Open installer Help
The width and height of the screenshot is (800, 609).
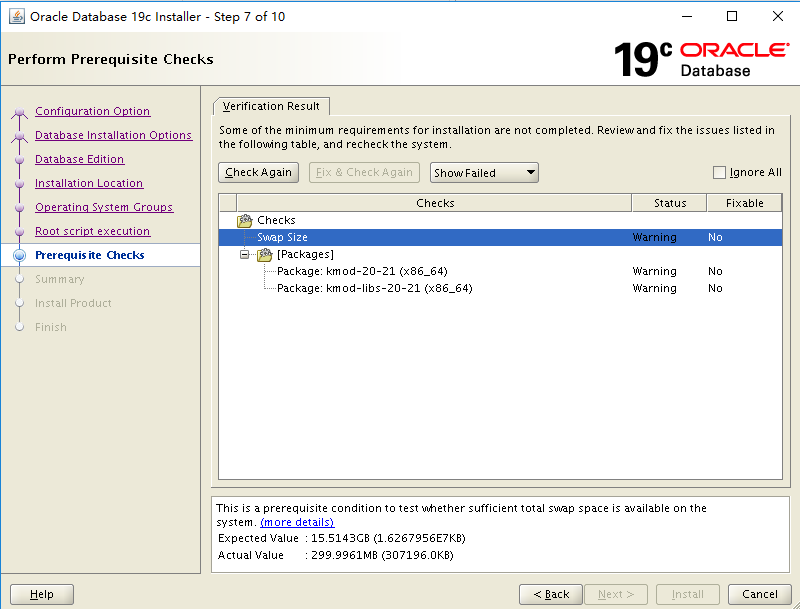pos(41,594)
